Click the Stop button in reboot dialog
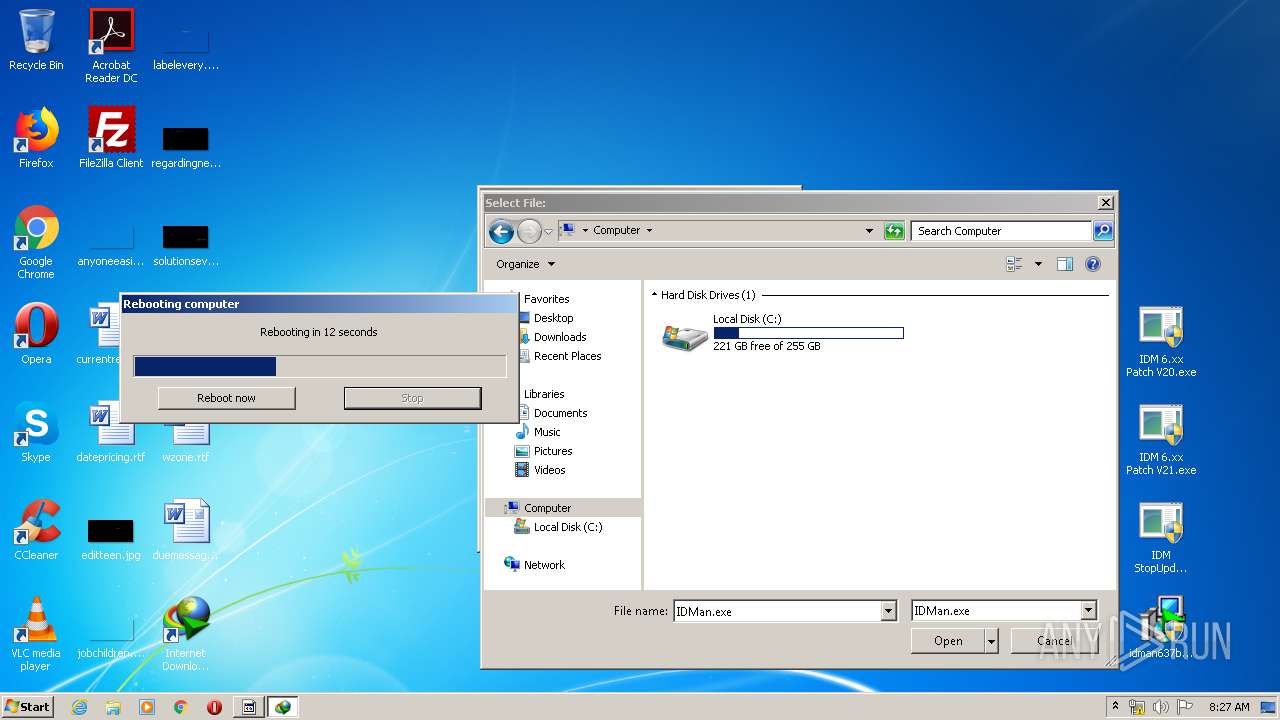The width and height of the screenshot is (1280, 720). (412, 398)
